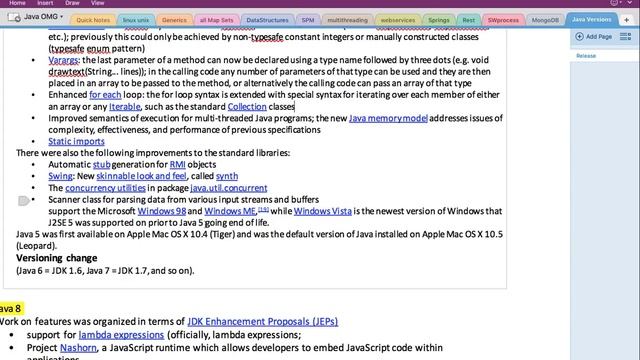640x360 pixels.
Task: Switch to the webservices section tab
Action: click(398, 20)
